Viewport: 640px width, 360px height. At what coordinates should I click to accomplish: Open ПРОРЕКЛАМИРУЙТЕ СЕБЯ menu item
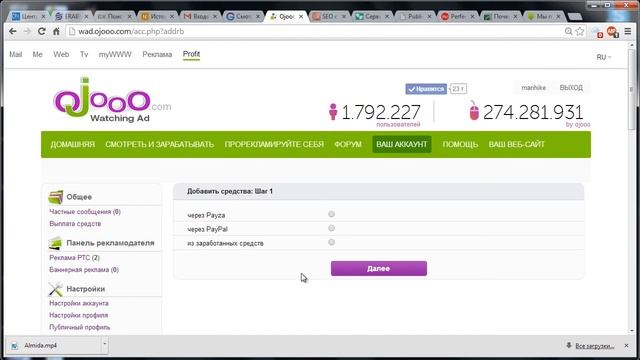(274, 144)
